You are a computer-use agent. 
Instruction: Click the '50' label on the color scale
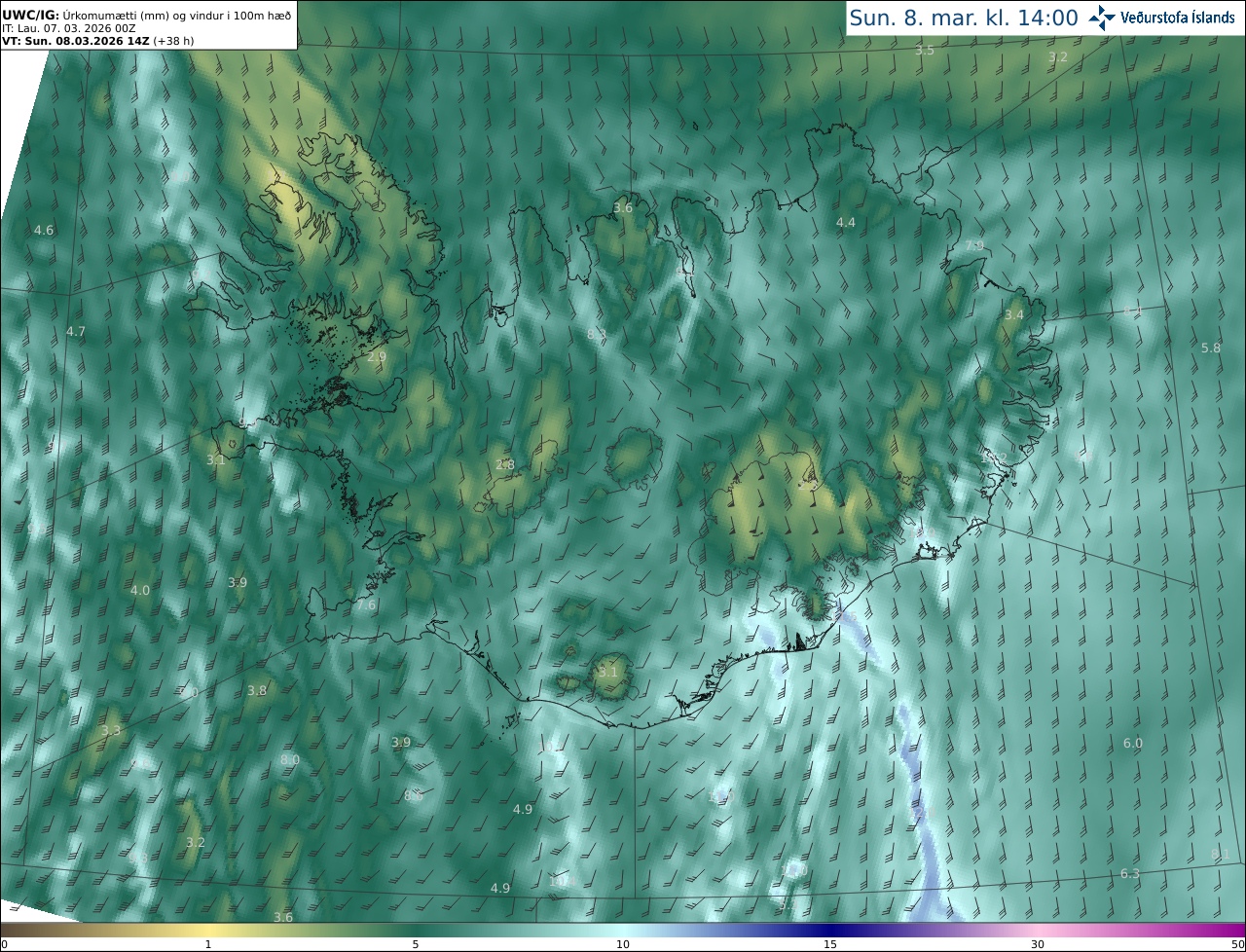coord(1238,944)
